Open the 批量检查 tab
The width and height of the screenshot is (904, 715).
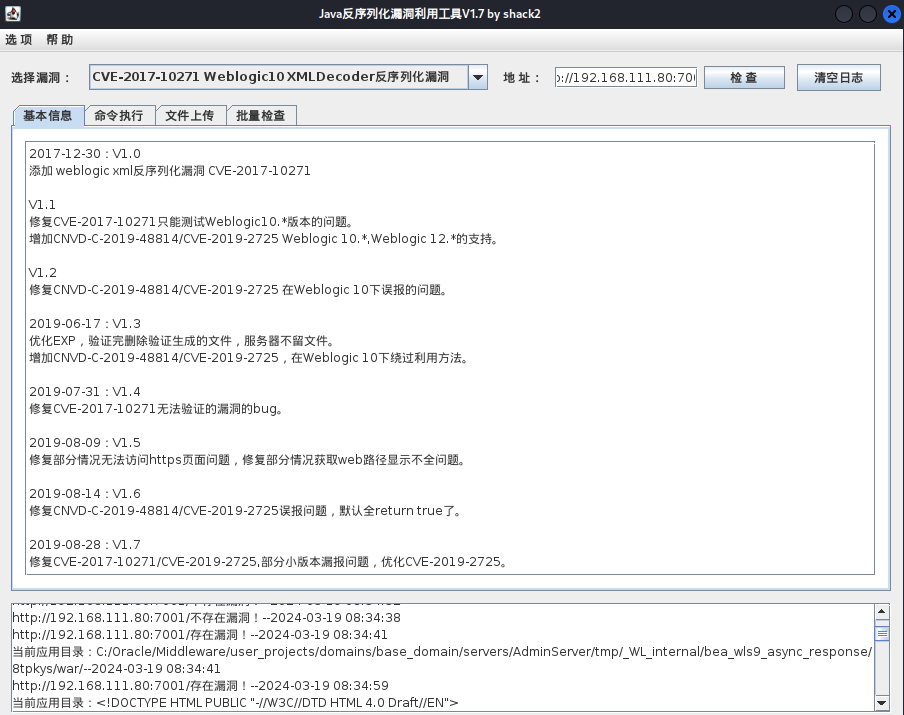tap(261, 115)
